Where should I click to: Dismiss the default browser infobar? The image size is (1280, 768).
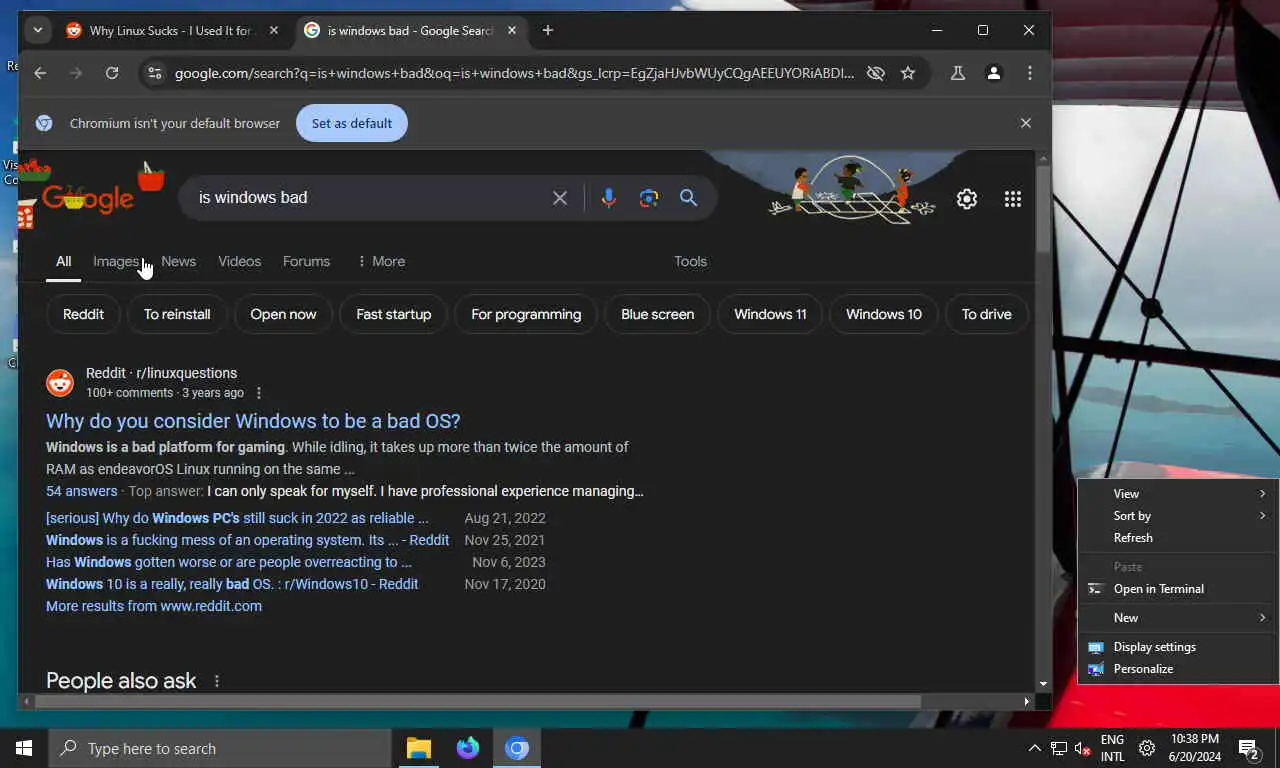[x=1025, y=123]
